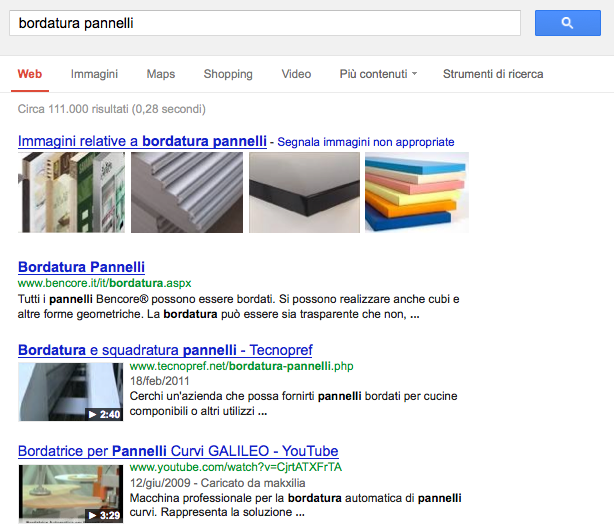This screenshot has height=530, width=614.
Task: Click 'Segnala immagini non appropriate' link
Action: click(x=366, y=142)
